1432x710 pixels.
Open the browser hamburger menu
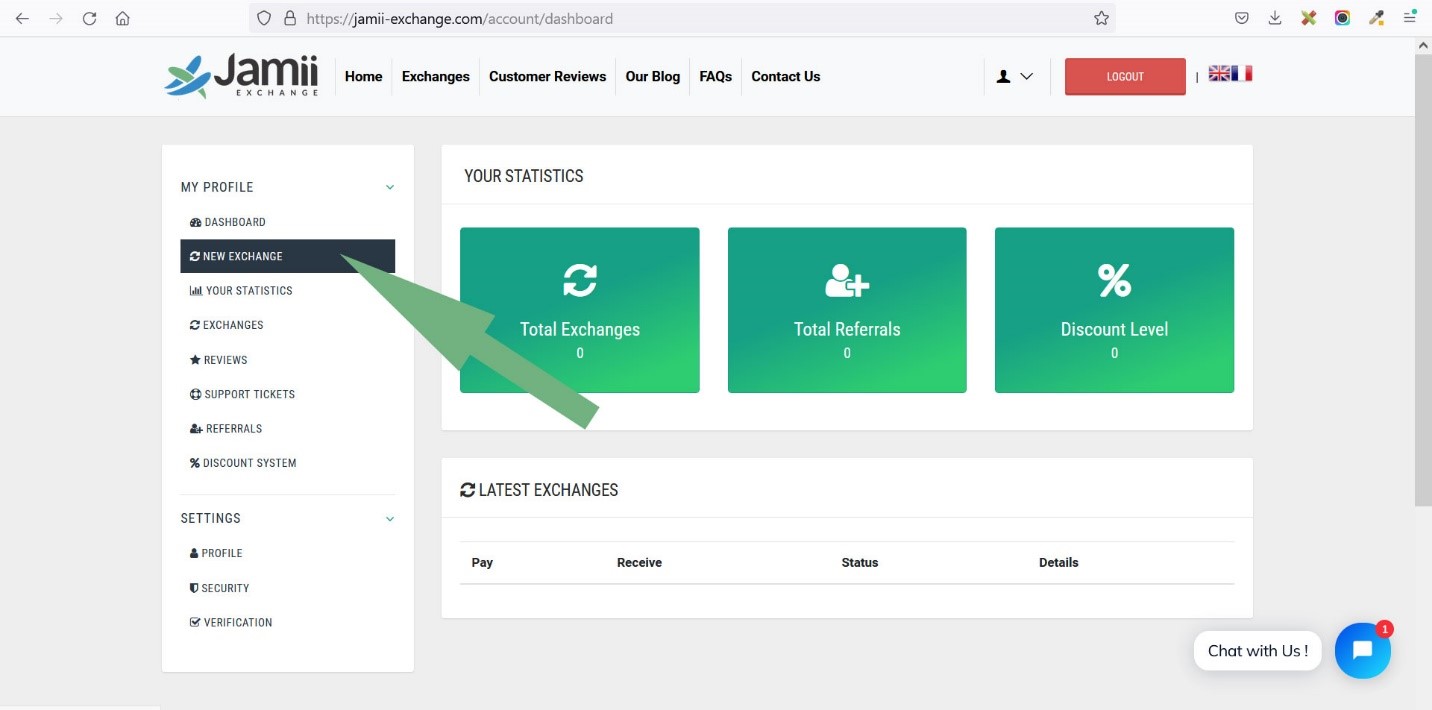1410,18
